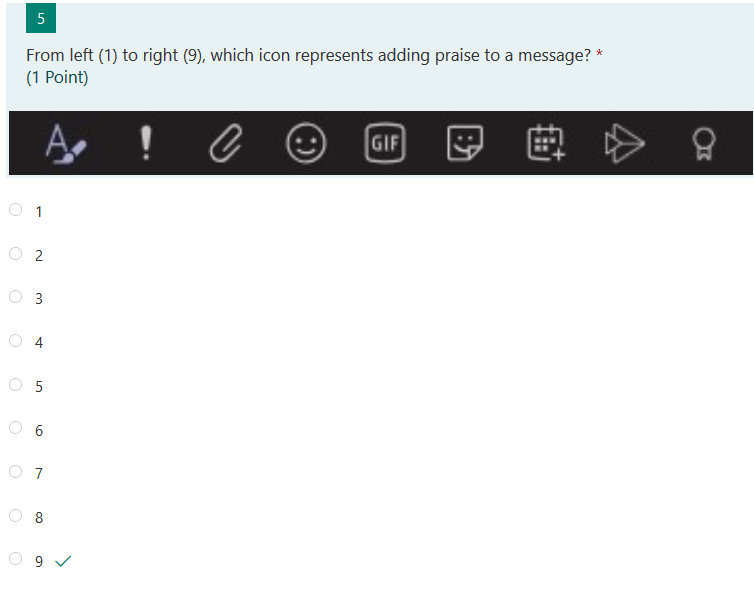Choose answer 5 radio button
This screenshot has height=594, width=754.
point(15,384)
